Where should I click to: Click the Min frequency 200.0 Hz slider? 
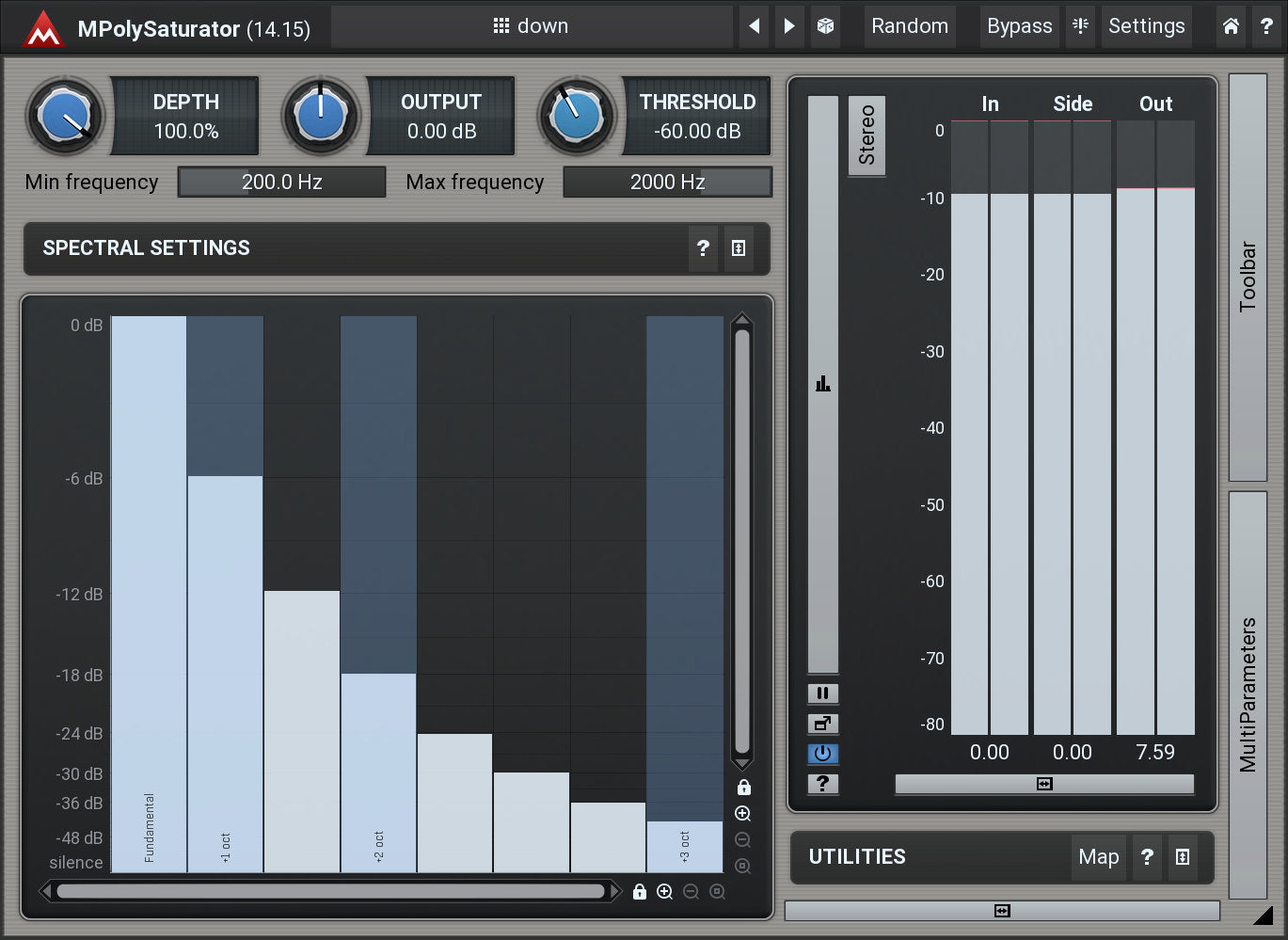coord(281,183)
